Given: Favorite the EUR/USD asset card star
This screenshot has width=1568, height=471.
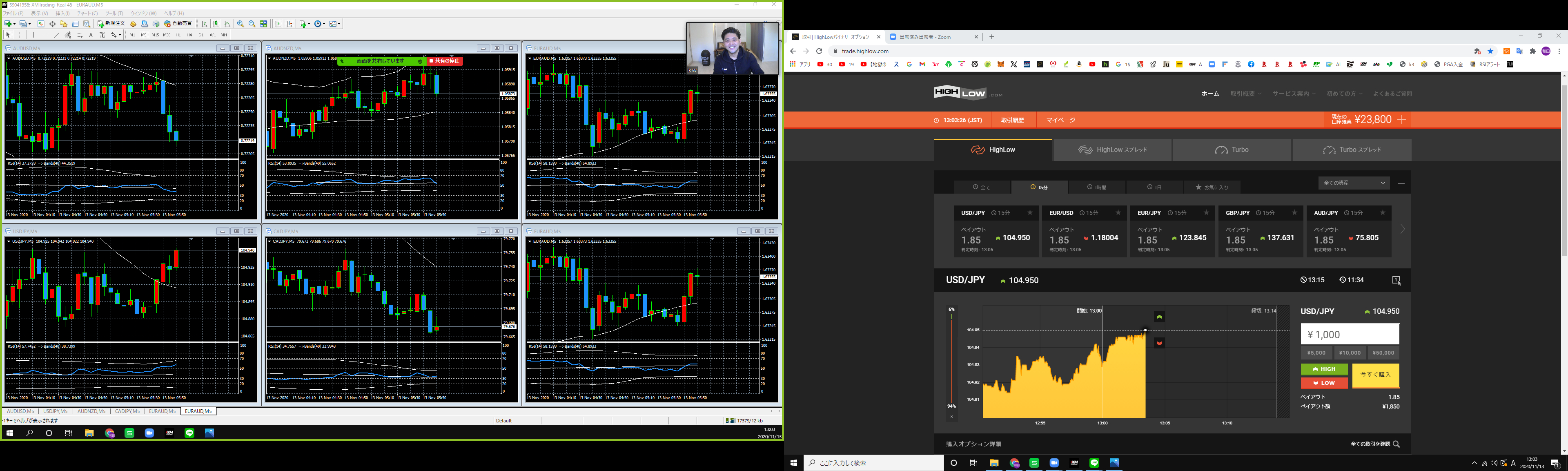Looking at the screenshot, I should coord(1118,213).
